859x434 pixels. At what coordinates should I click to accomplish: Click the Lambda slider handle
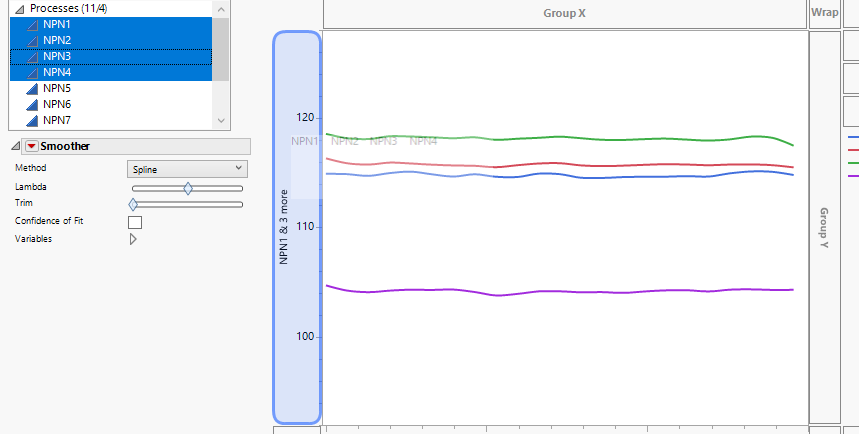click(x=188, y=189)
